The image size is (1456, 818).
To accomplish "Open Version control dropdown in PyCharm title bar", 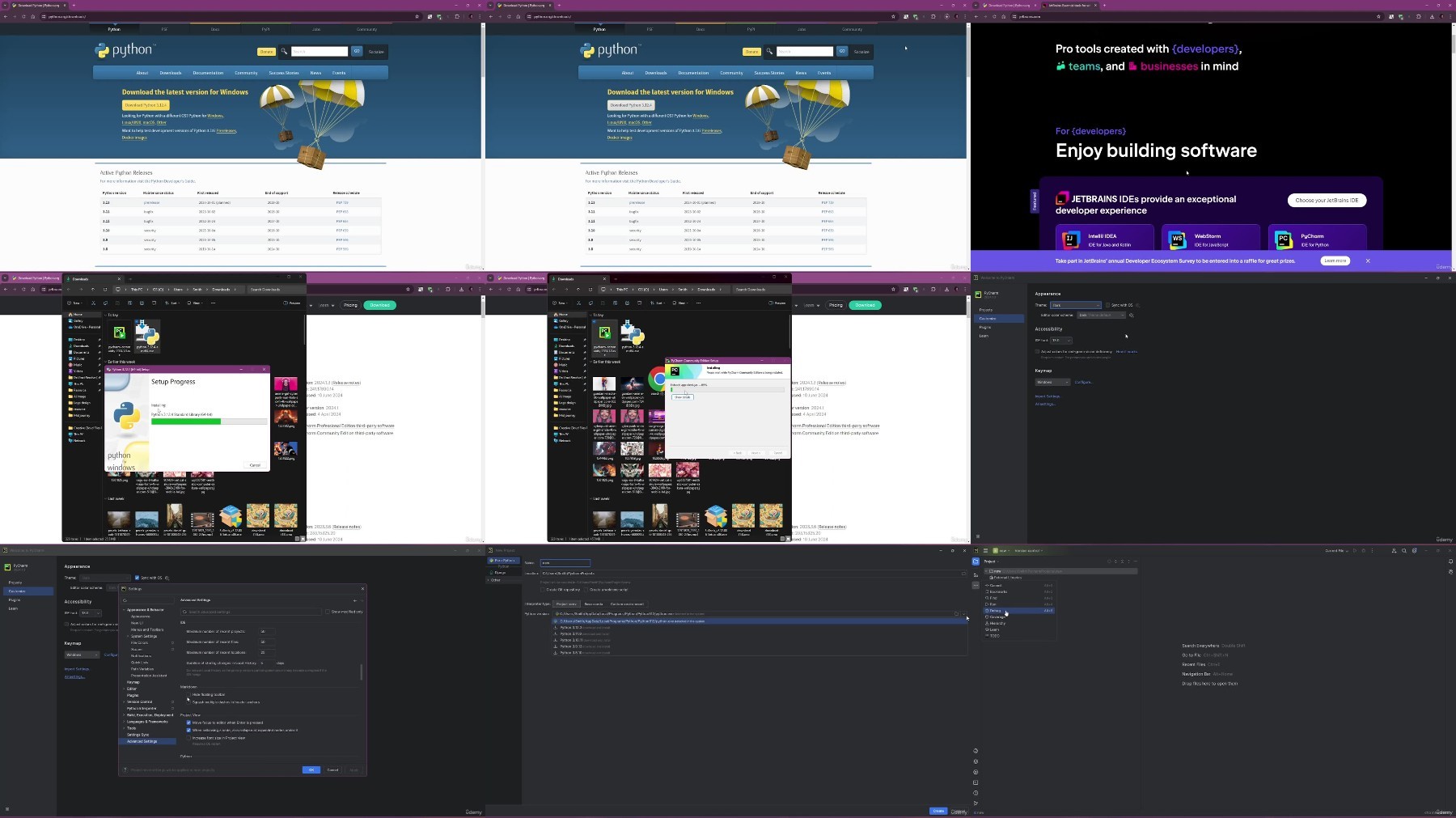I will point(1029,550).
